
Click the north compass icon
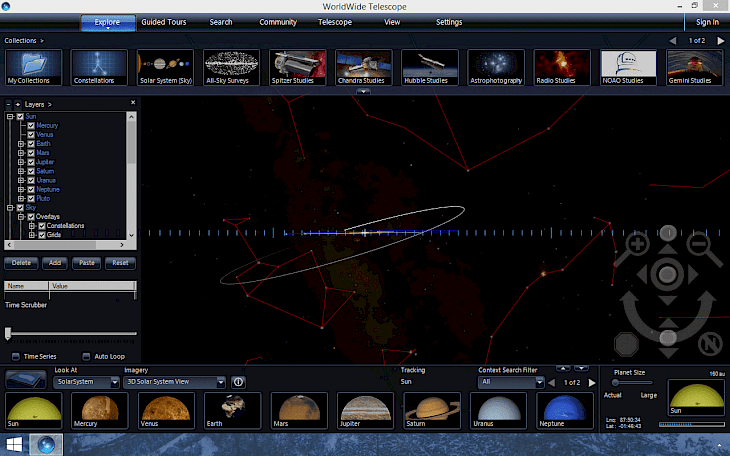[710, 344]
